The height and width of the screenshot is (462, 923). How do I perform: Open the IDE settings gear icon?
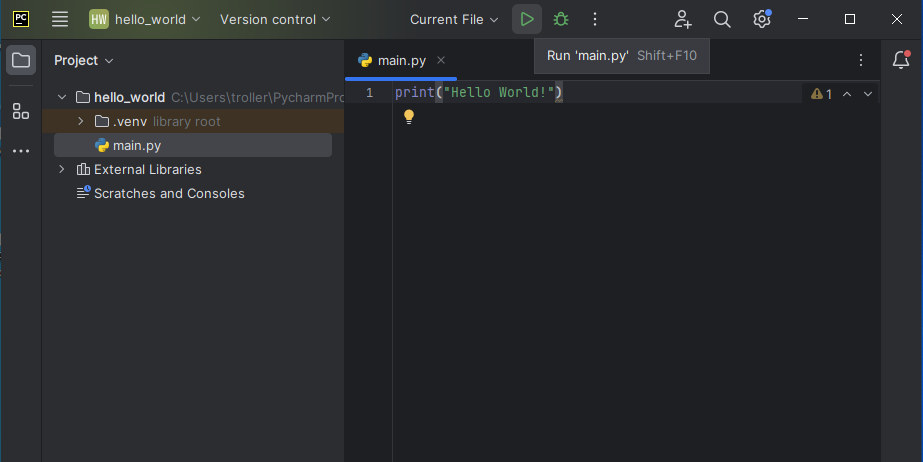[x=762, y=19]
